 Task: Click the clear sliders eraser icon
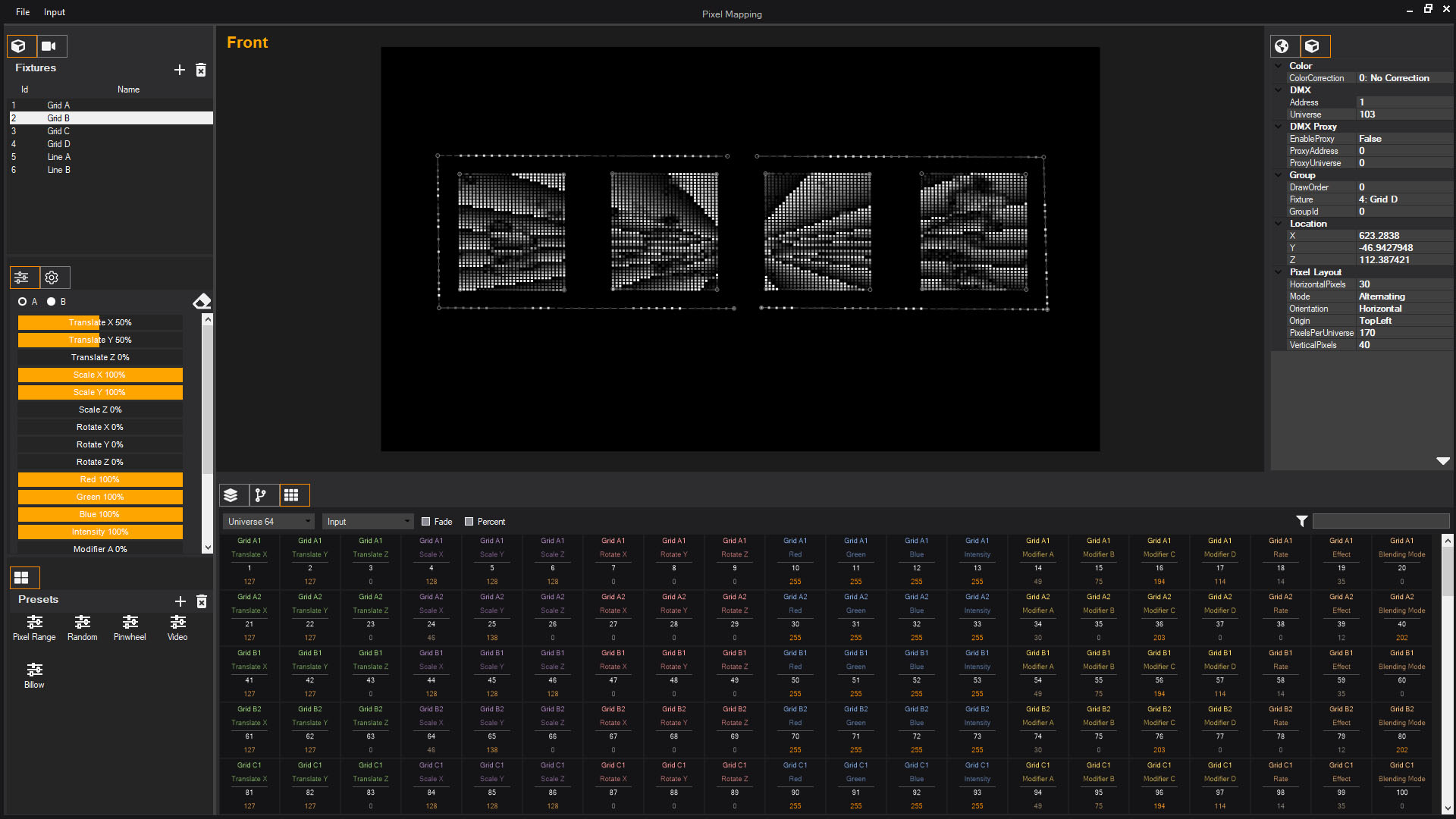(x=202, y=300)
